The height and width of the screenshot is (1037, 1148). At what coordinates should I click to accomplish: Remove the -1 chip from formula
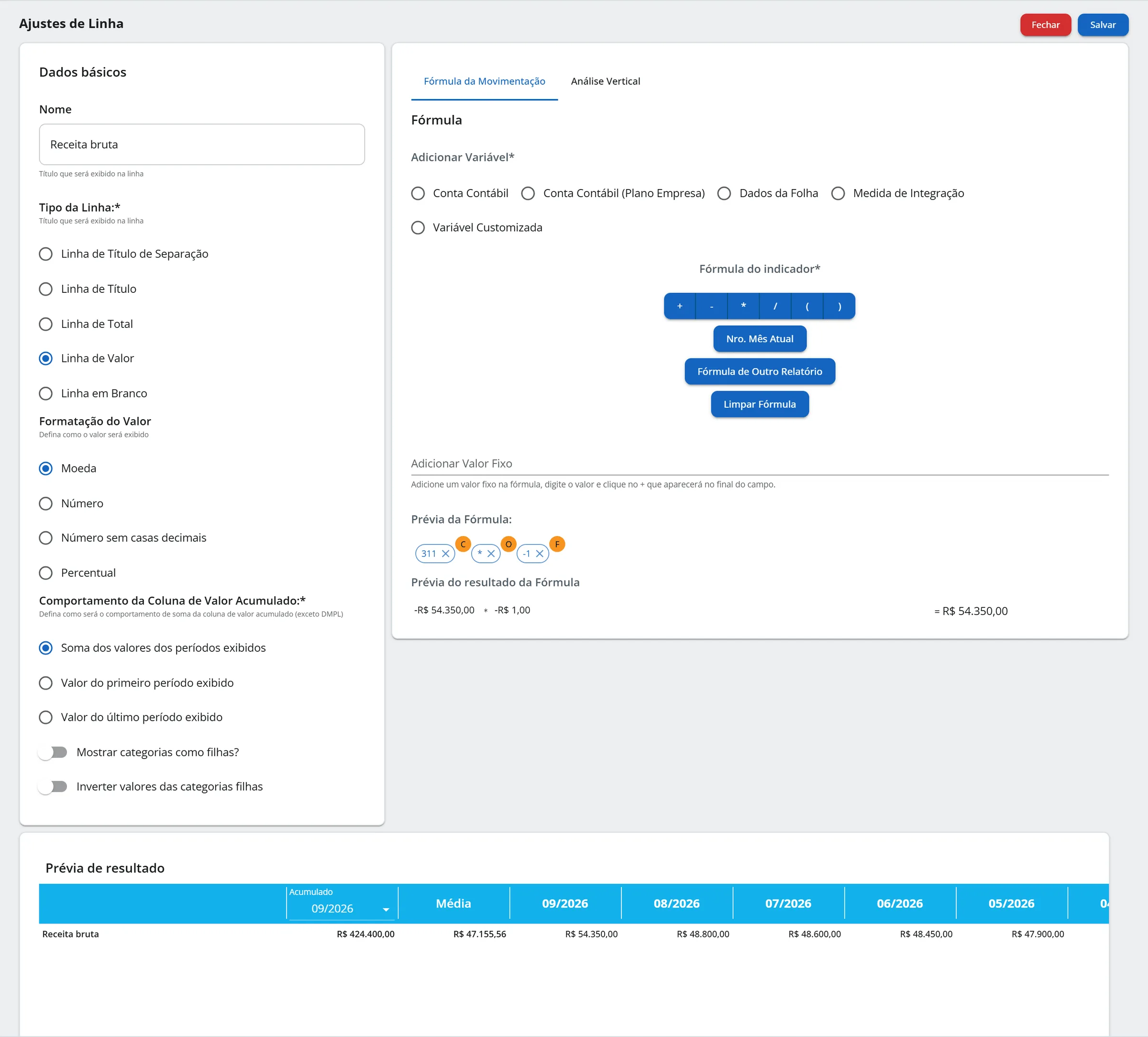pyautogui.click(x=539, y=554)
